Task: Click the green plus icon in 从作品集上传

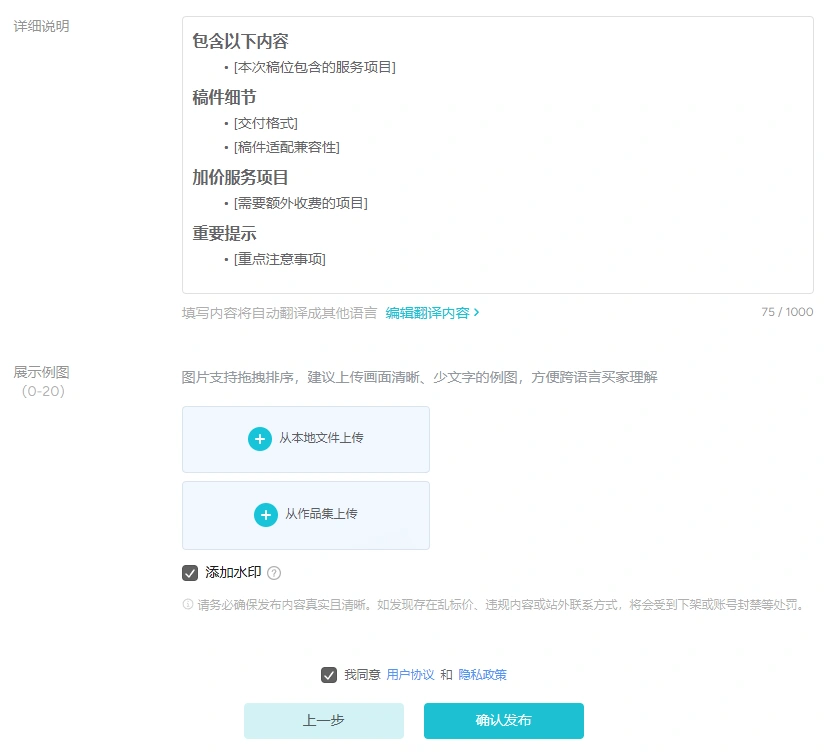Action: pos(265,515)
